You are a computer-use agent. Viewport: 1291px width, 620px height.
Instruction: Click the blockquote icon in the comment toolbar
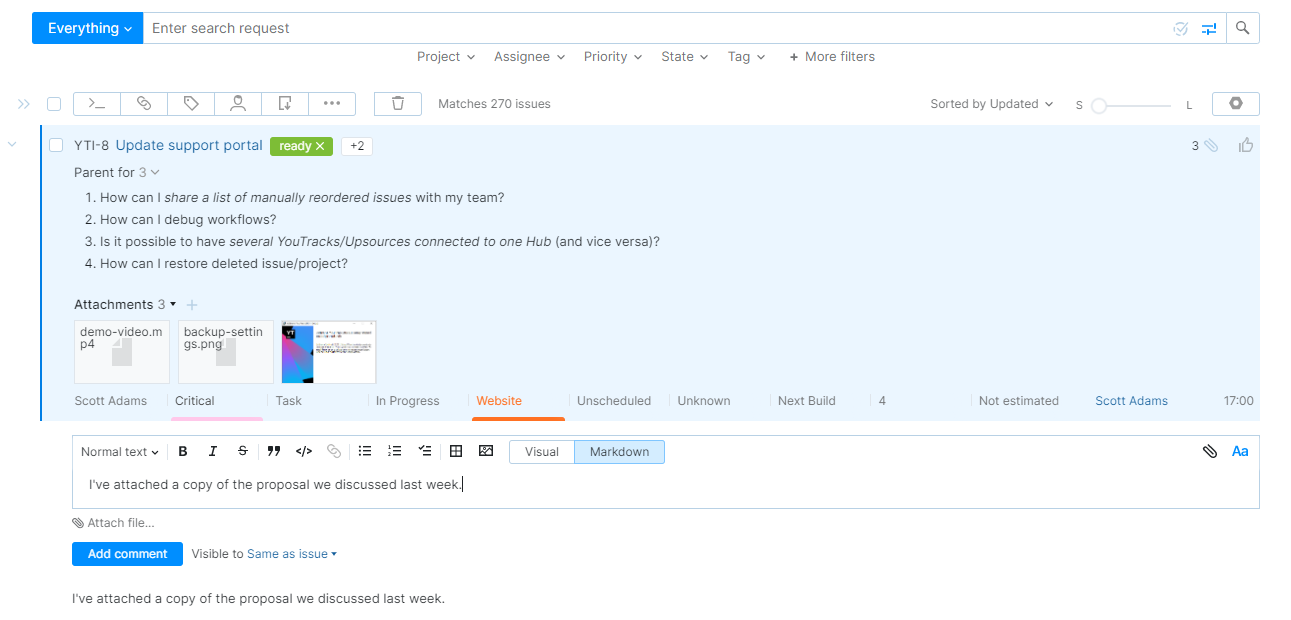point(274,451)
